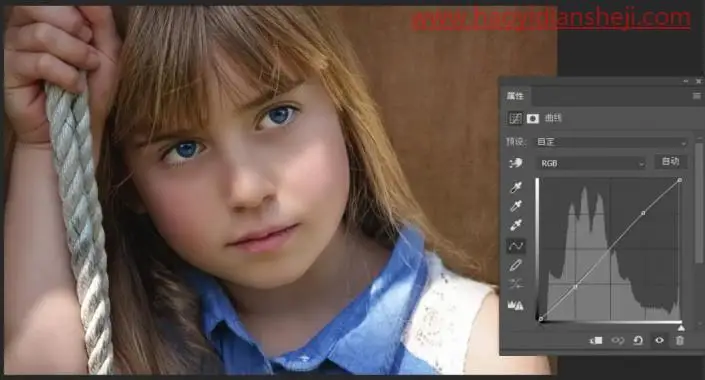The image size is (705, 380).
Task: Open the RGB channel dropdown
Action: tap(591, 163)
